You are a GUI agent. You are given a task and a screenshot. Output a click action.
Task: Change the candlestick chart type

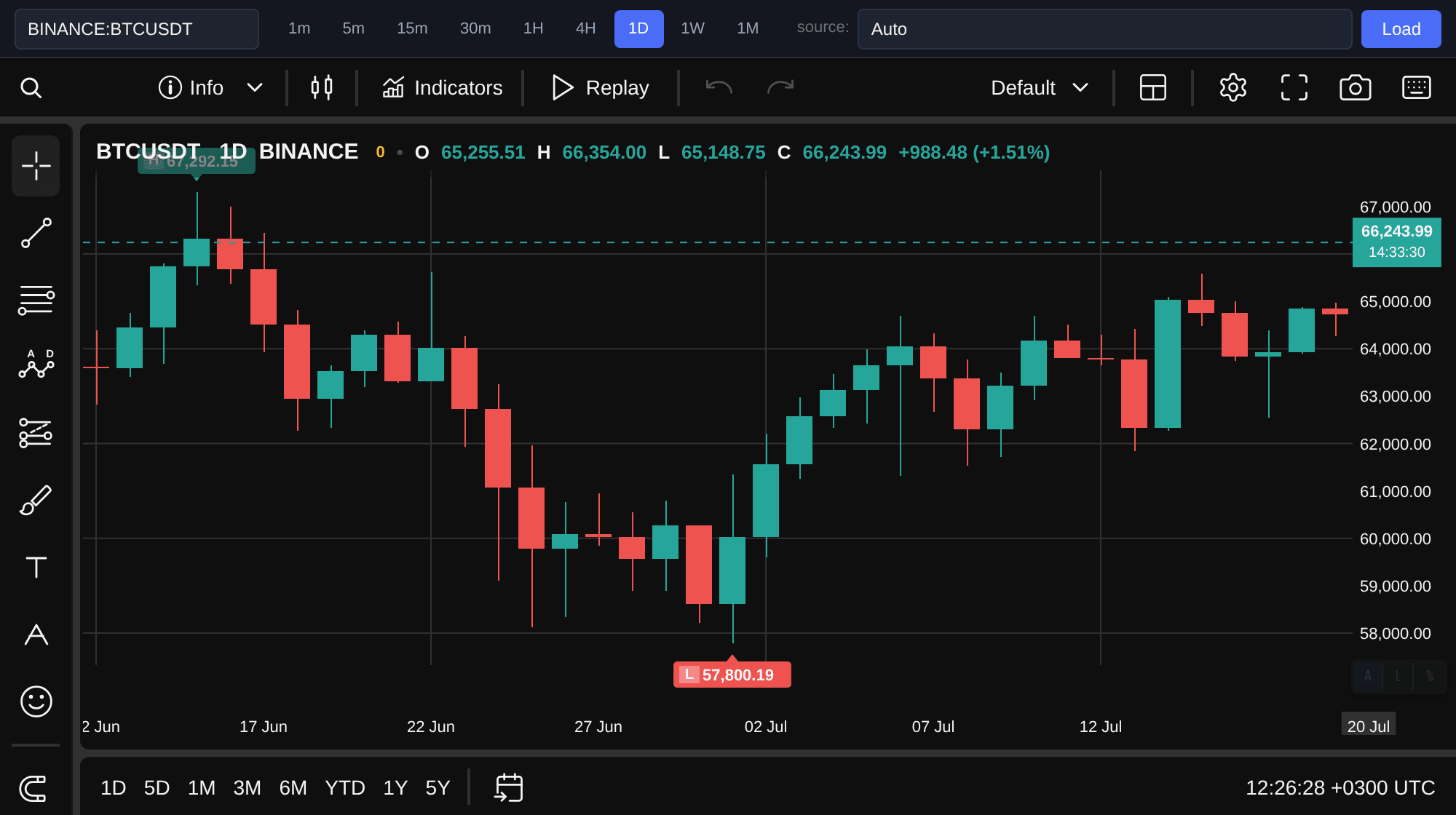[x=322, y=88]
